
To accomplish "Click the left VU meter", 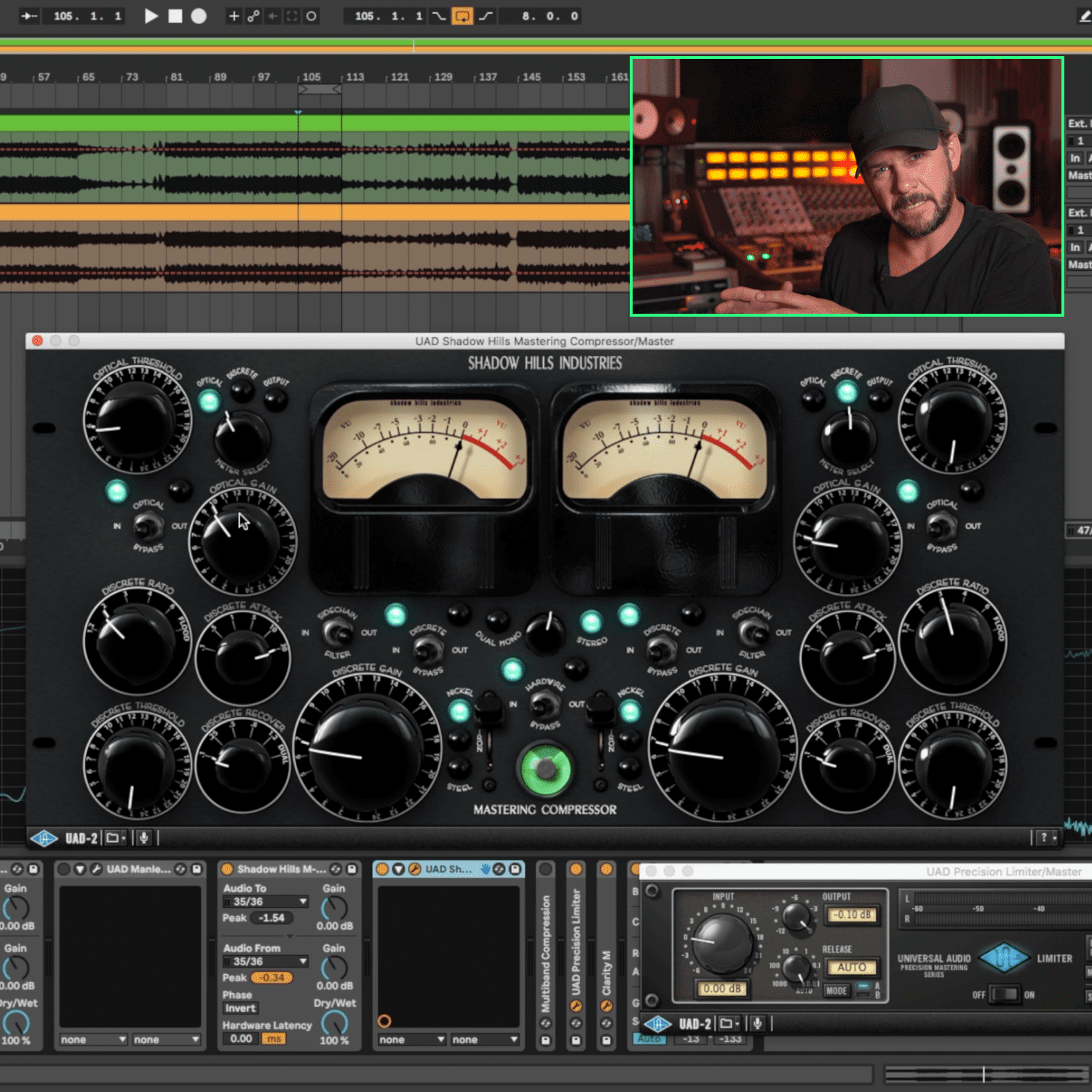I will [x=425, y=449].
